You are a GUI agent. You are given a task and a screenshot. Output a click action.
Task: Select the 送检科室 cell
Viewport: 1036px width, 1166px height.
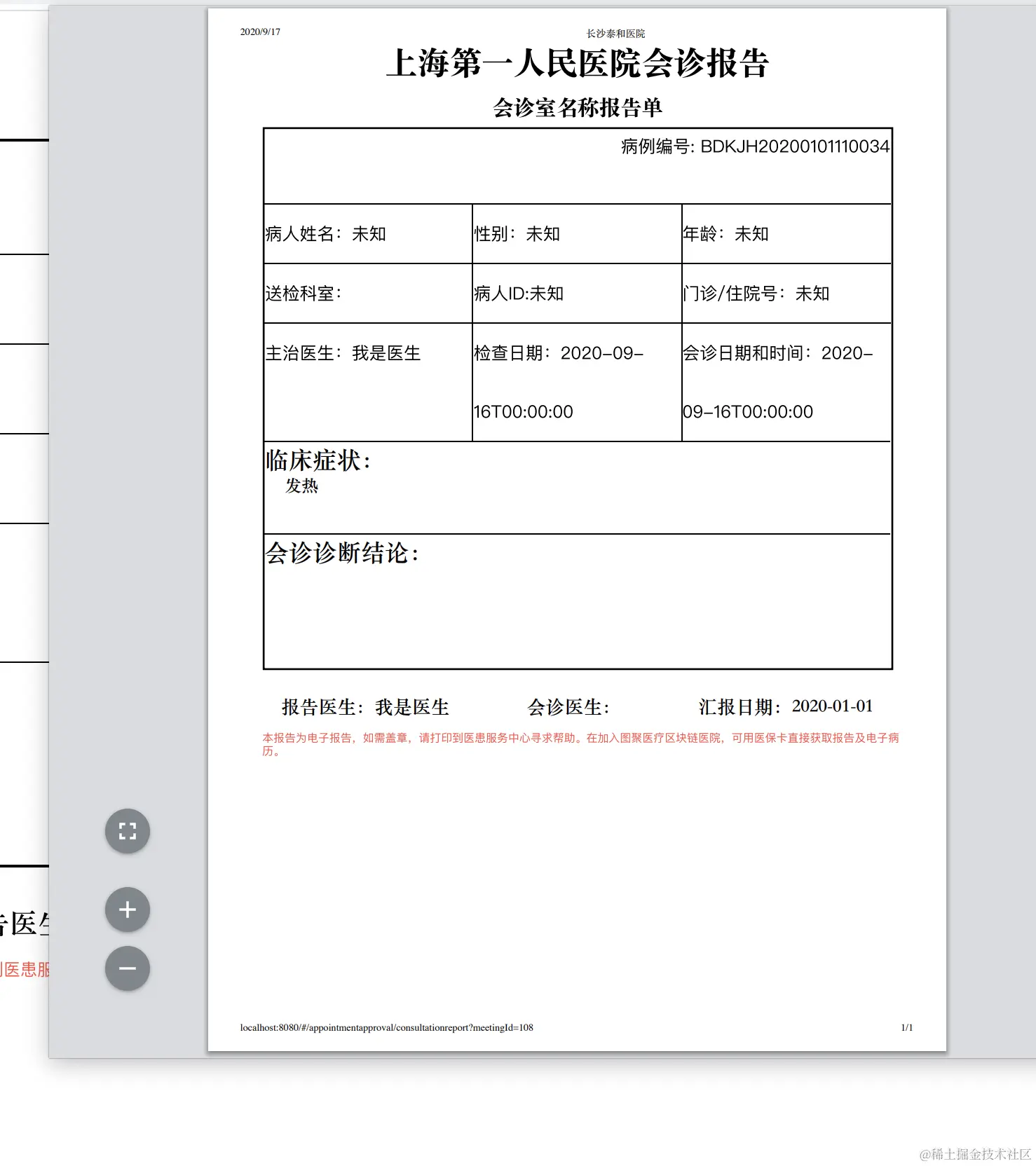(368, 294)
